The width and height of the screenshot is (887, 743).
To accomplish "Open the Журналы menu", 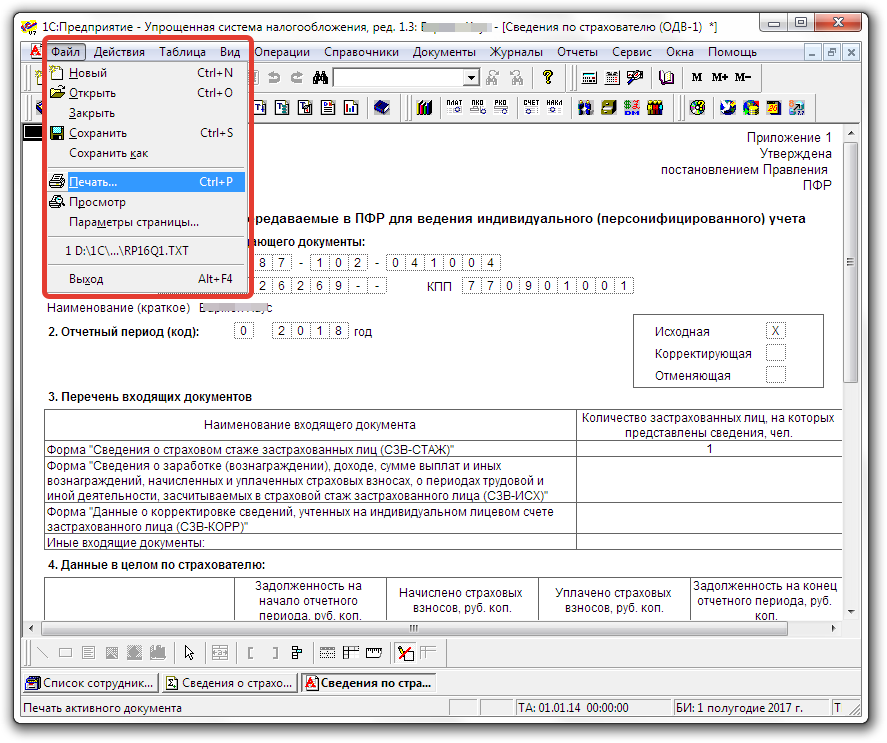I will click(516, 52).
